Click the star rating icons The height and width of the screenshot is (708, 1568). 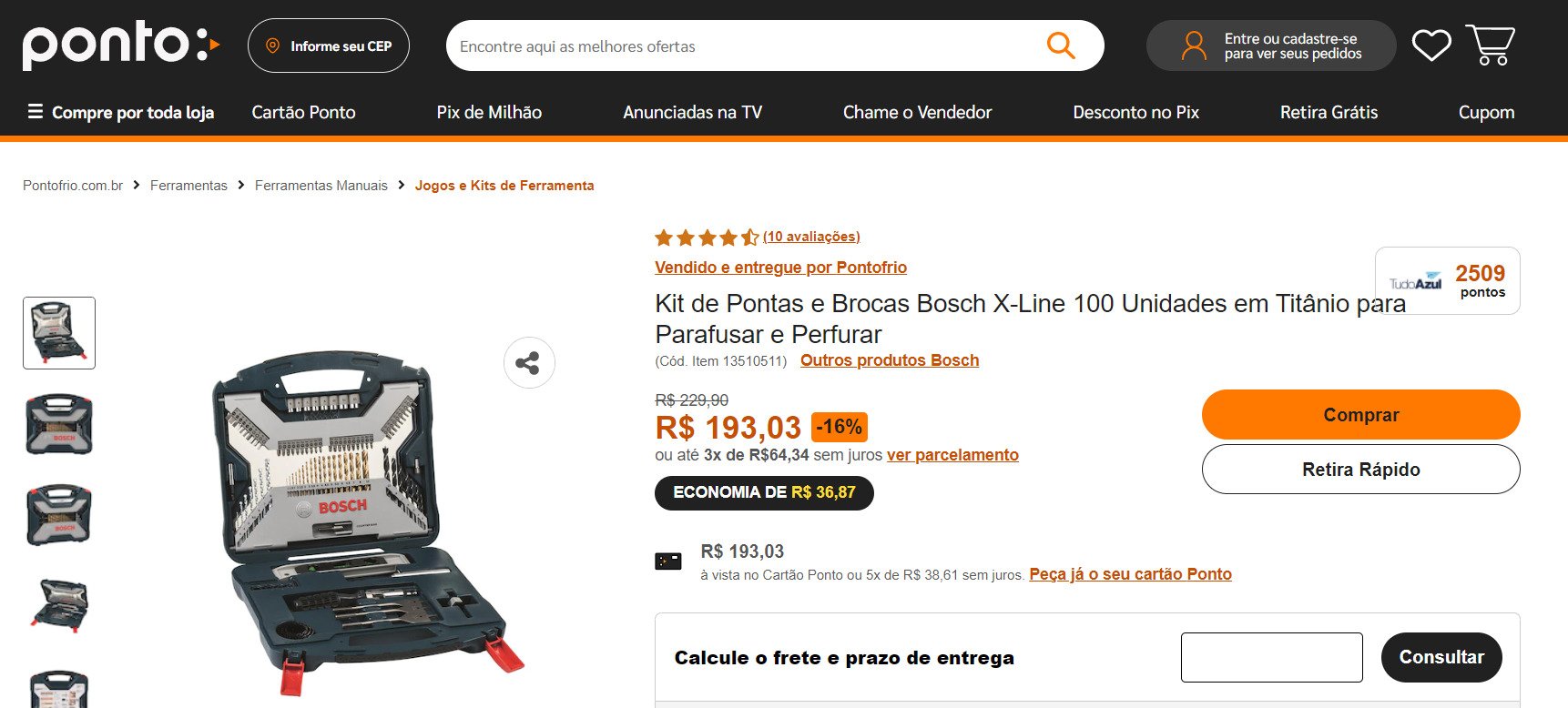[x=707, y=238]
